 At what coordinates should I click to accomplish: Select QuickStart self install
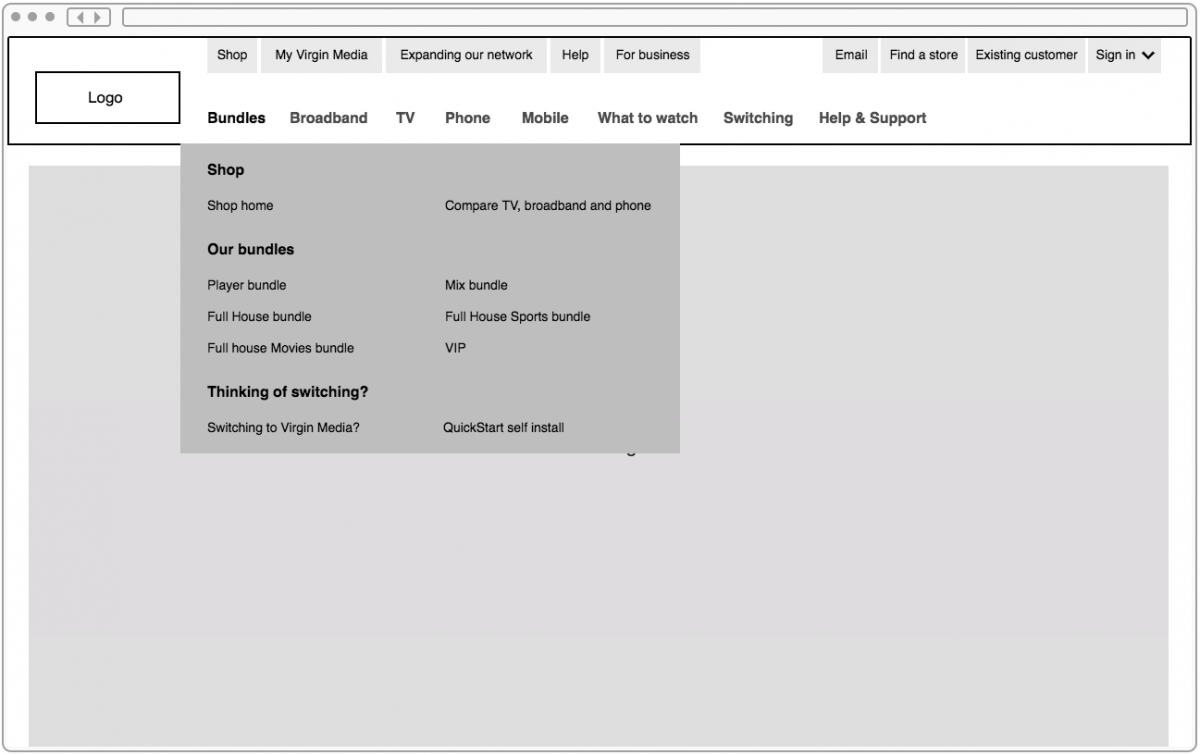tap(504, 427)
